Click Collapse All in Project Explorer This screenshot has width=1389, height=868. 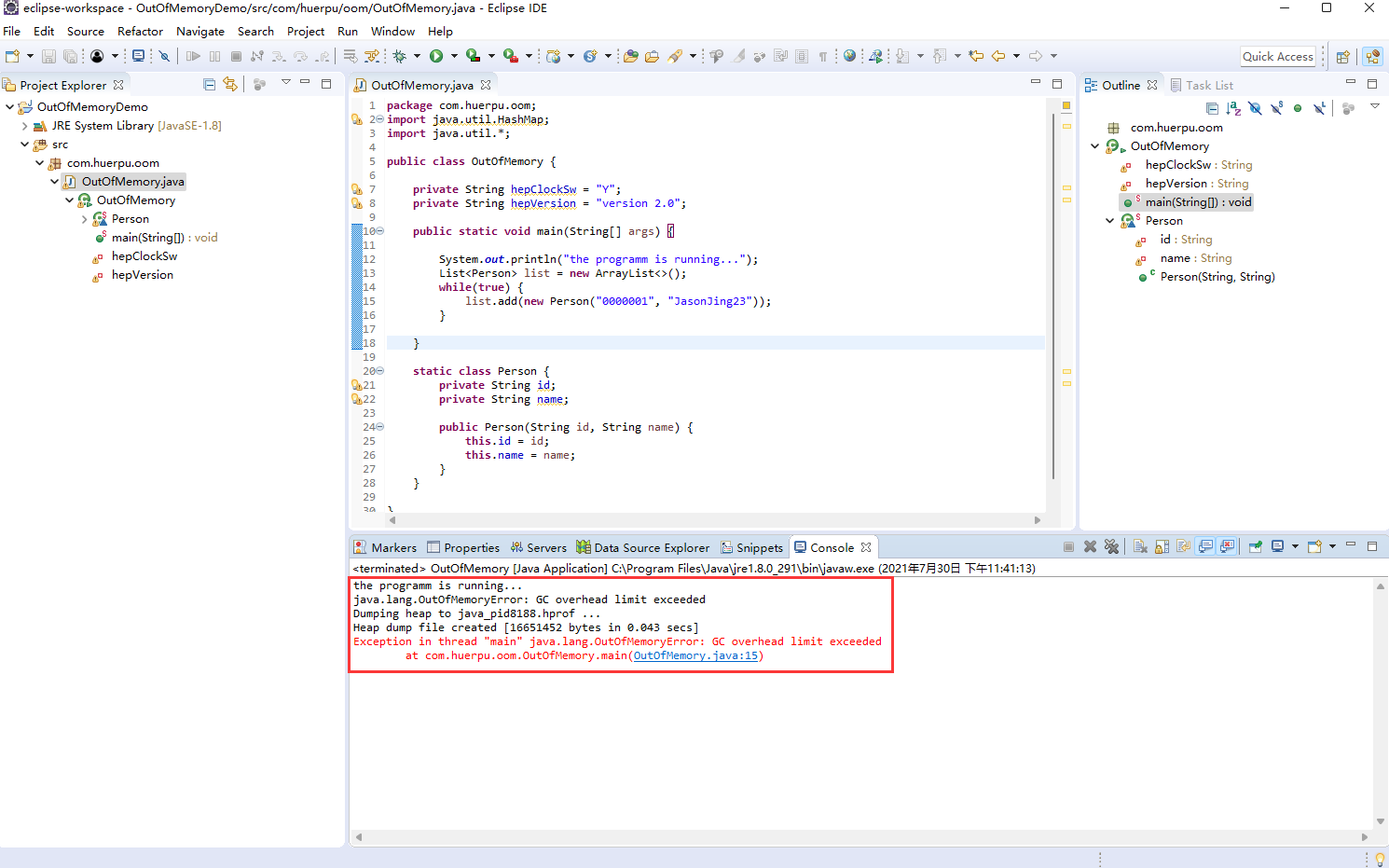point(210,85)
